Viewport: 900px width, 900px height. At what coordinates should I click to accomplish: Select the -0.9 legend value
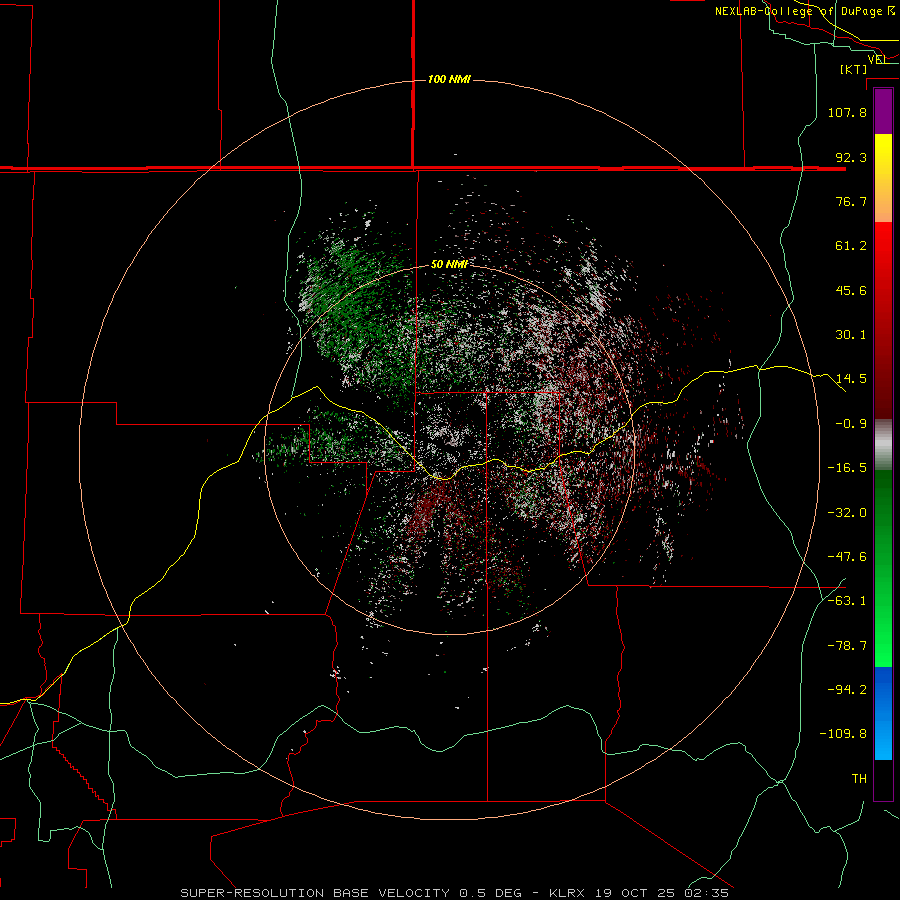click(851, 424)
